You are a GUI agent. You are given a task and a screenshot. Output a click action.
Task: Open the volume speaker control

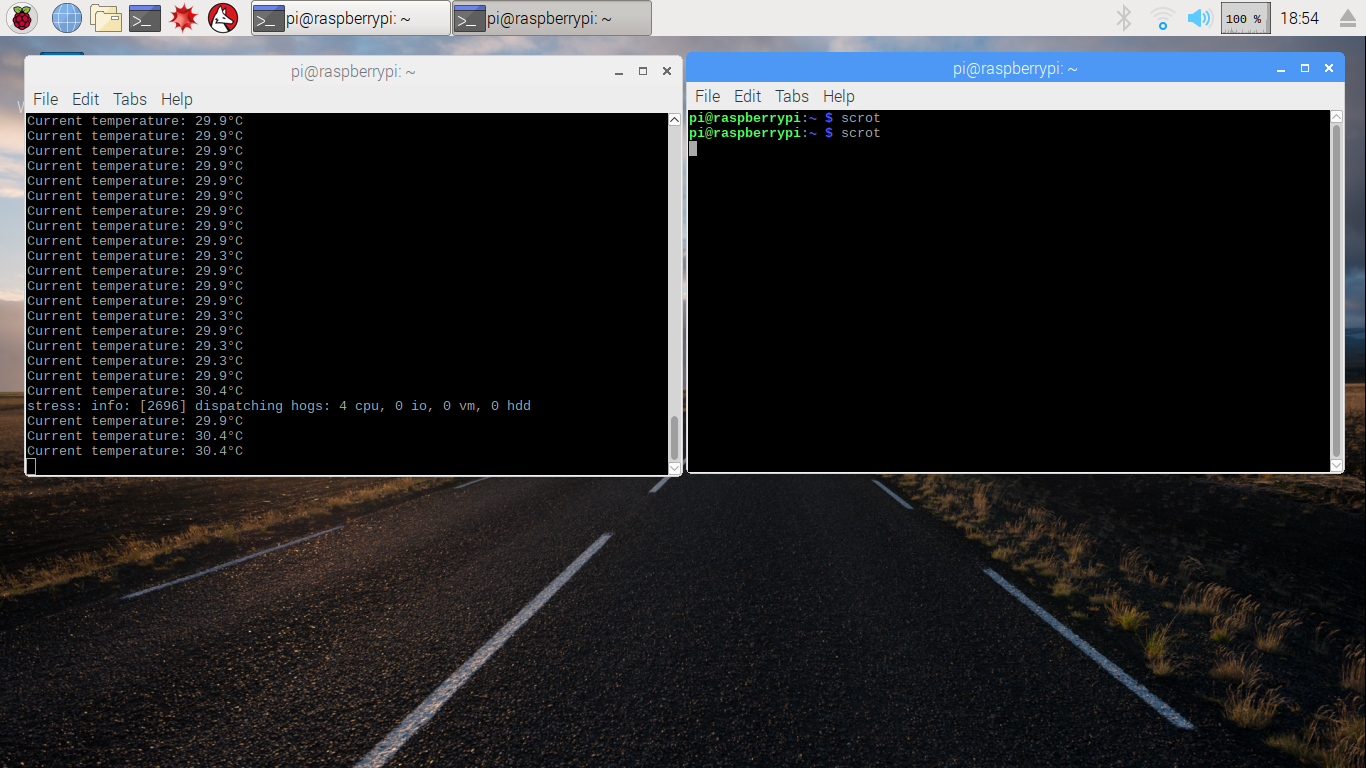[x=1198, y=17]
